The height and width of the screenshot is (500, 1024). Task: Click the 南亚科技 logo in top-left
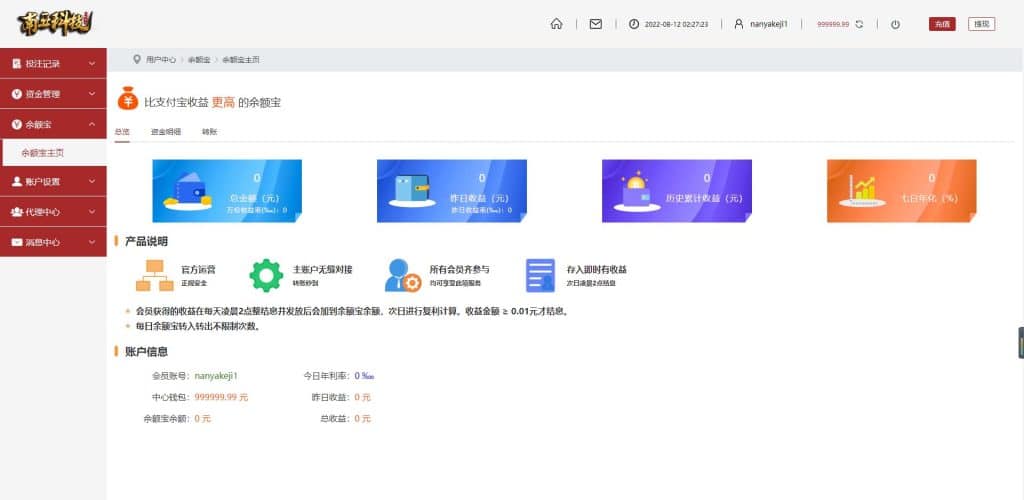pos(55,23)
